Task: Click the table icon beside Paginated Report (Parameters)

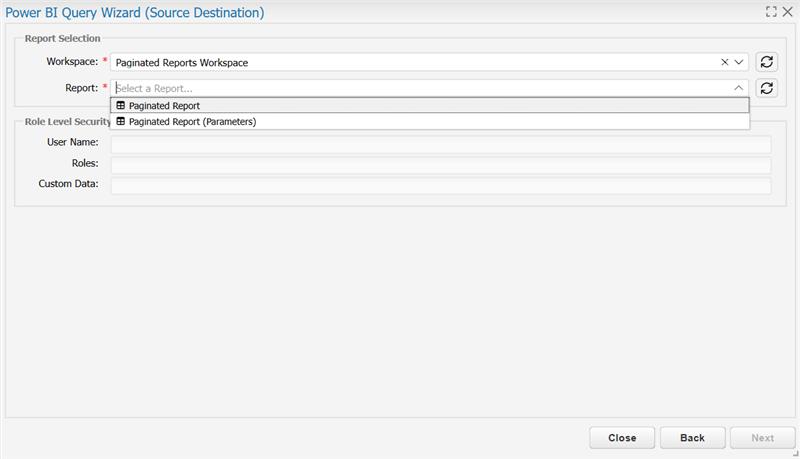Action: (x=120, y=121)
